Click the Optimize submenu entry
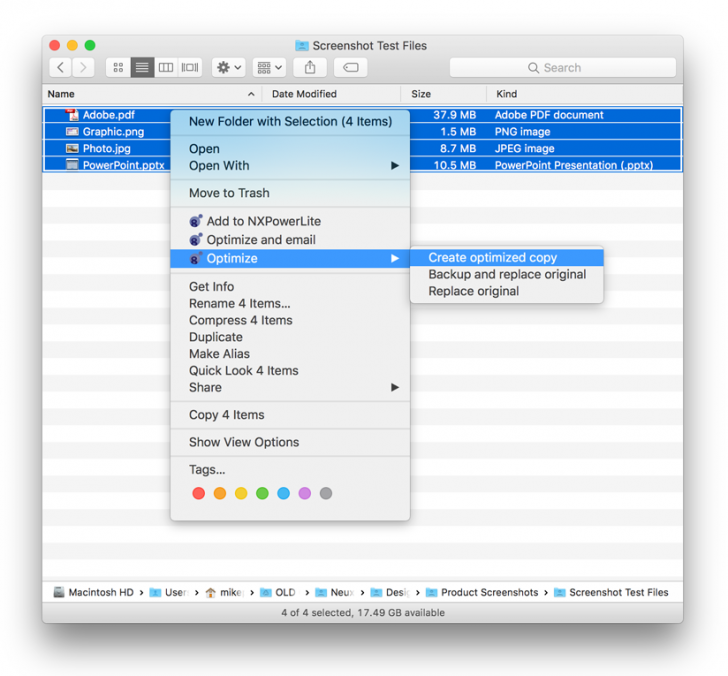The height and width of the screenshot is (676, 728). [290, 259]
